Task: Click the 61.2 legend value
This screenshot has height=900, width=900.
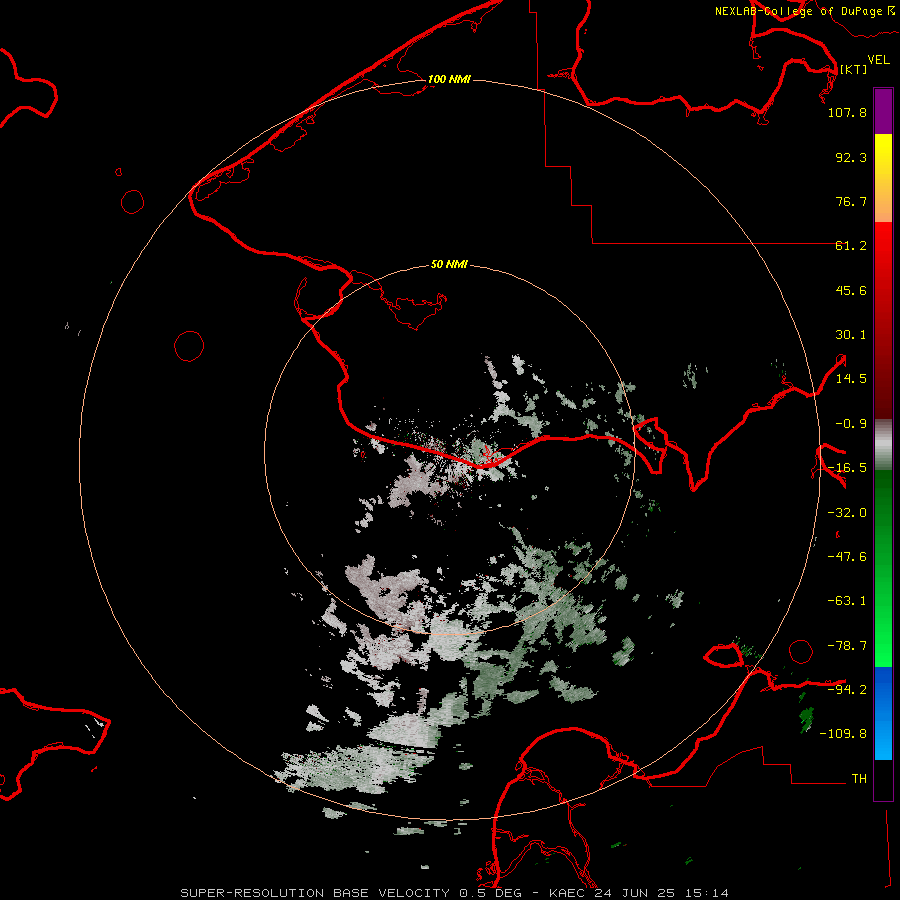Action: (x=851, y=246)
